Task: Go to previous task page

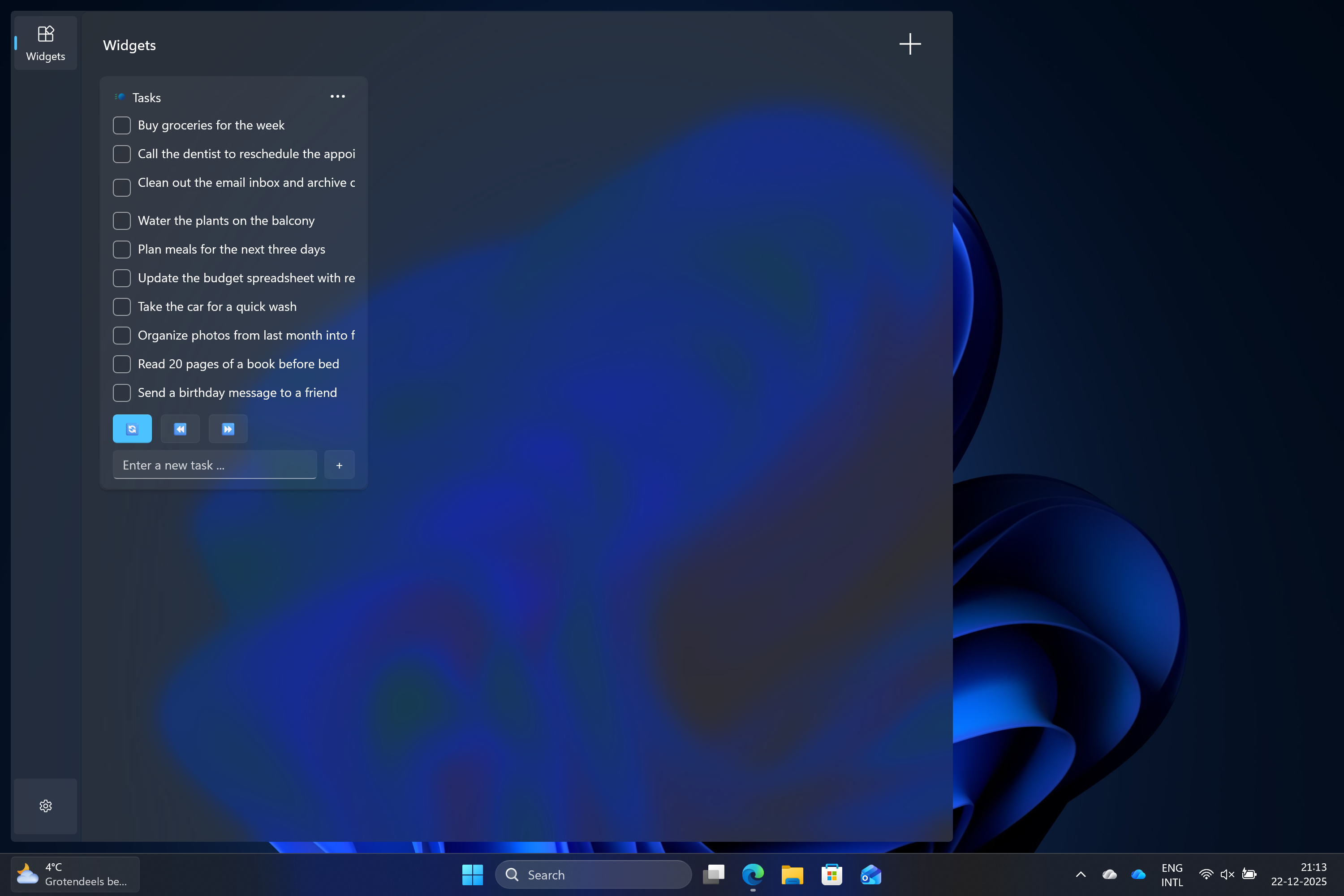Action: pos(180,429)
